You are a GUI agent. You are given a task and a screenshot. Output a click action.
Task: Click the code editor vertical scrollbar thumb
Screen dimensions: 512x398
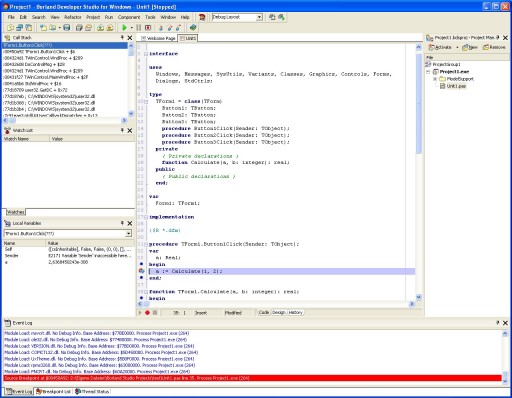(419, 103)
